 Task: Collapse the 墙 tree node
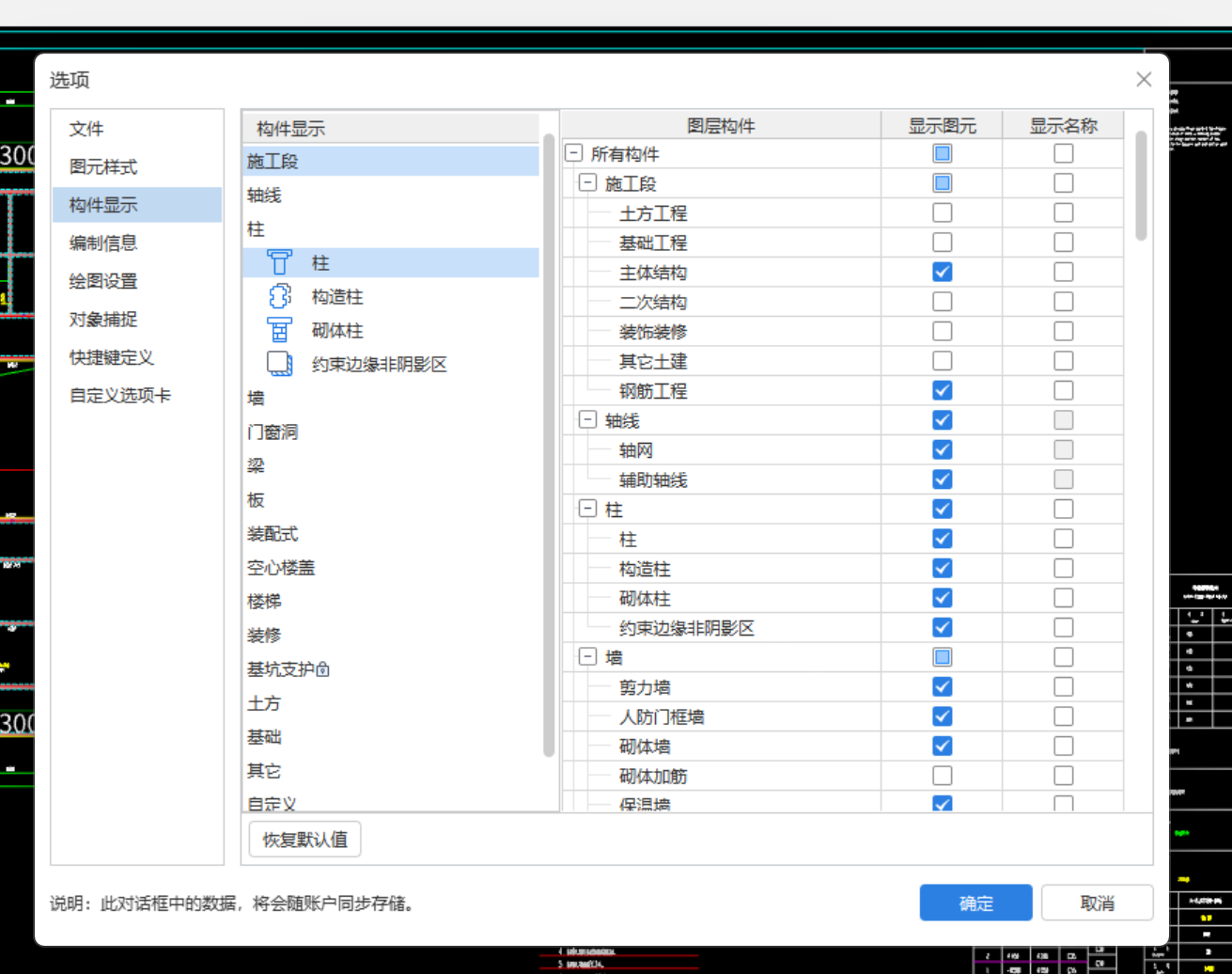pyautogui.click(x=587, y=657)
